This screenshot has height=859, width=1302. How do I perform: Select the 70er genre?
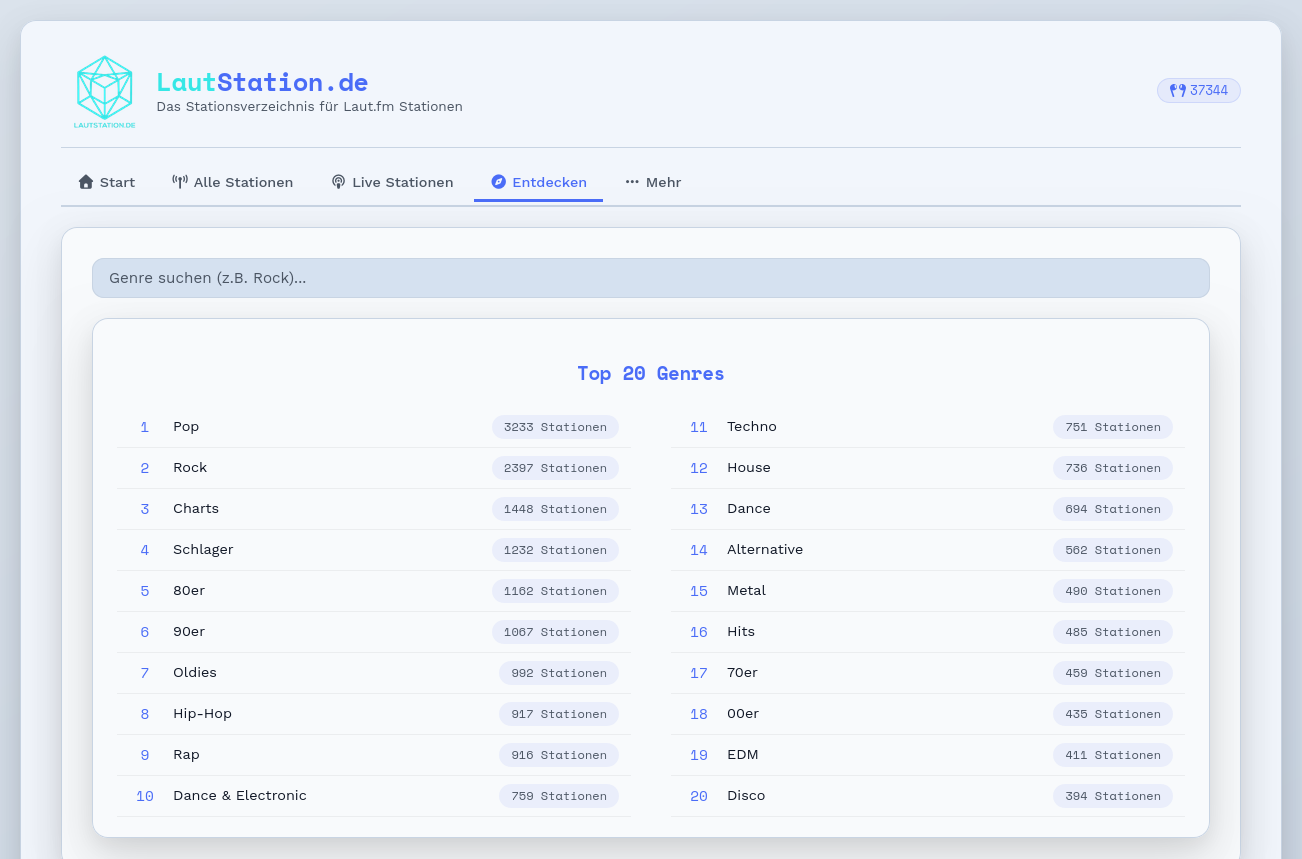[x=928, y=673]
